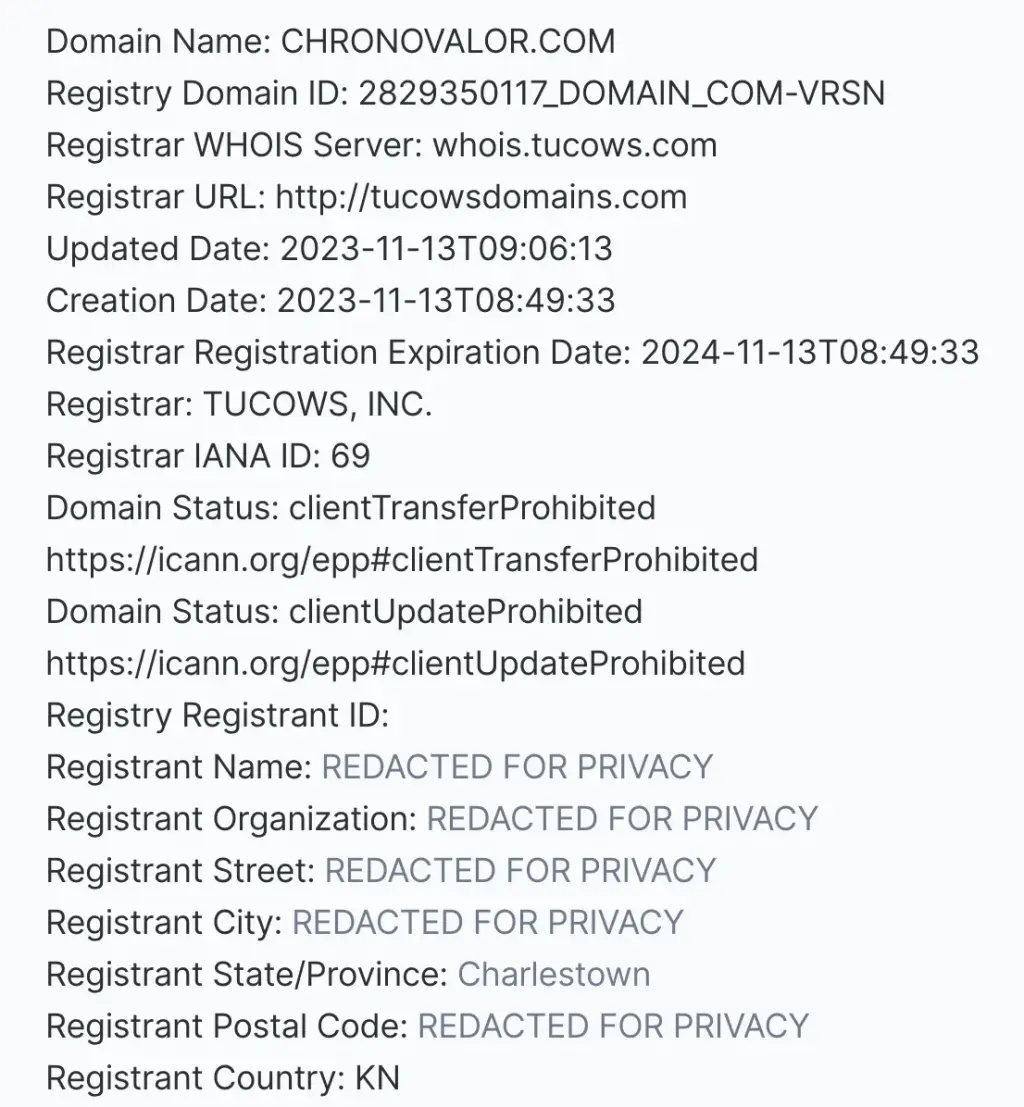The height and width of the screenshot is (1107, 1024).
Task: Click the Updated Date value 2023-11-13T09:06:13
Action: tap(446, 249)
